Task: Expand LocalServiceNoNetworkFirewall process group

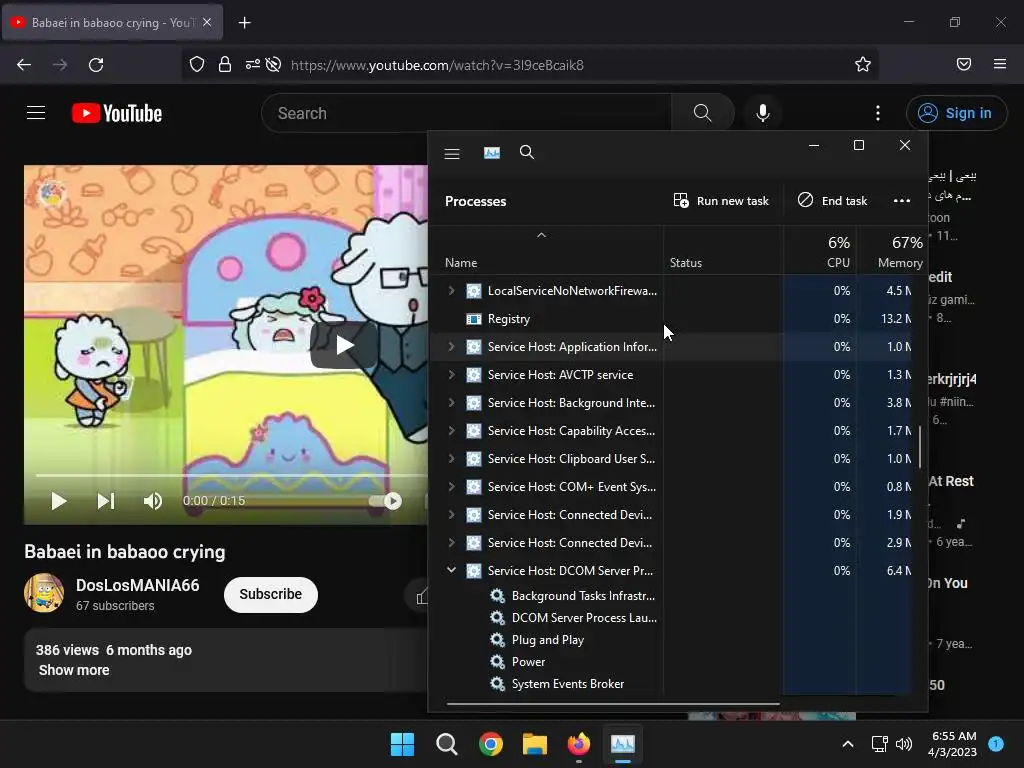Action: [x=451, y=291]
